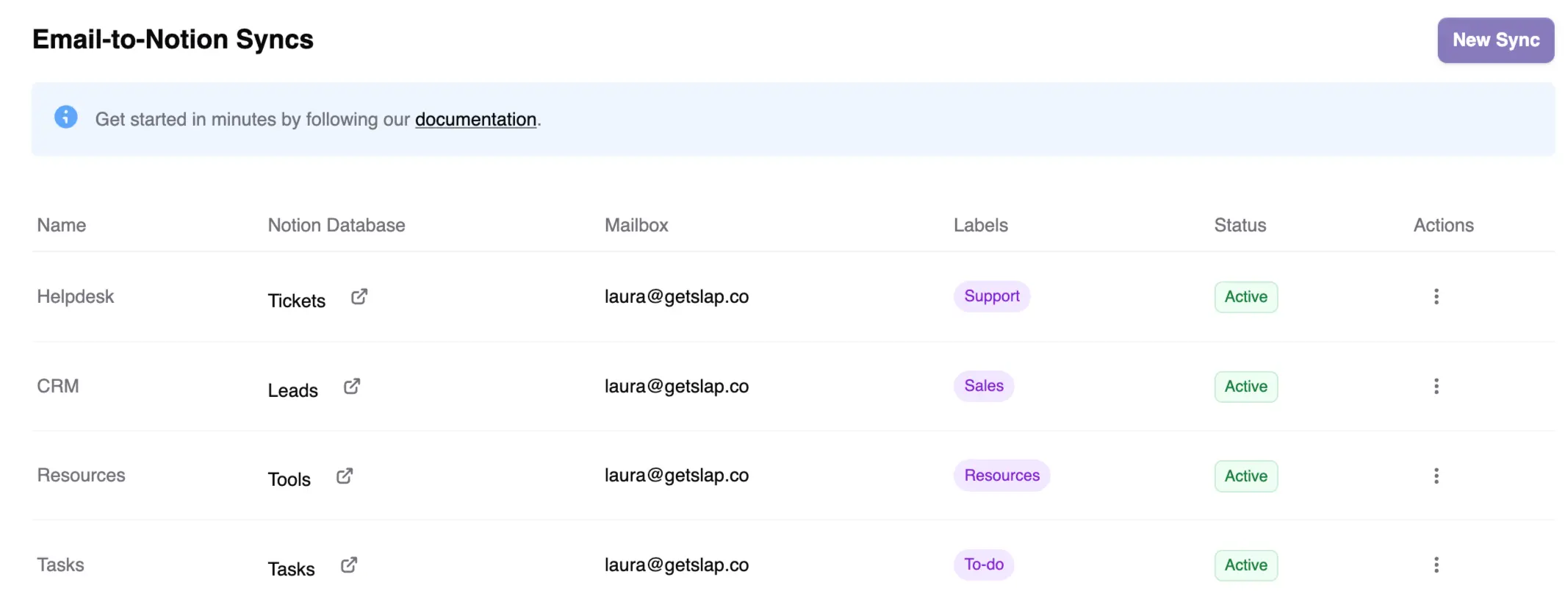Click Active status badge in Tasks row

[x=1245, y=565]
